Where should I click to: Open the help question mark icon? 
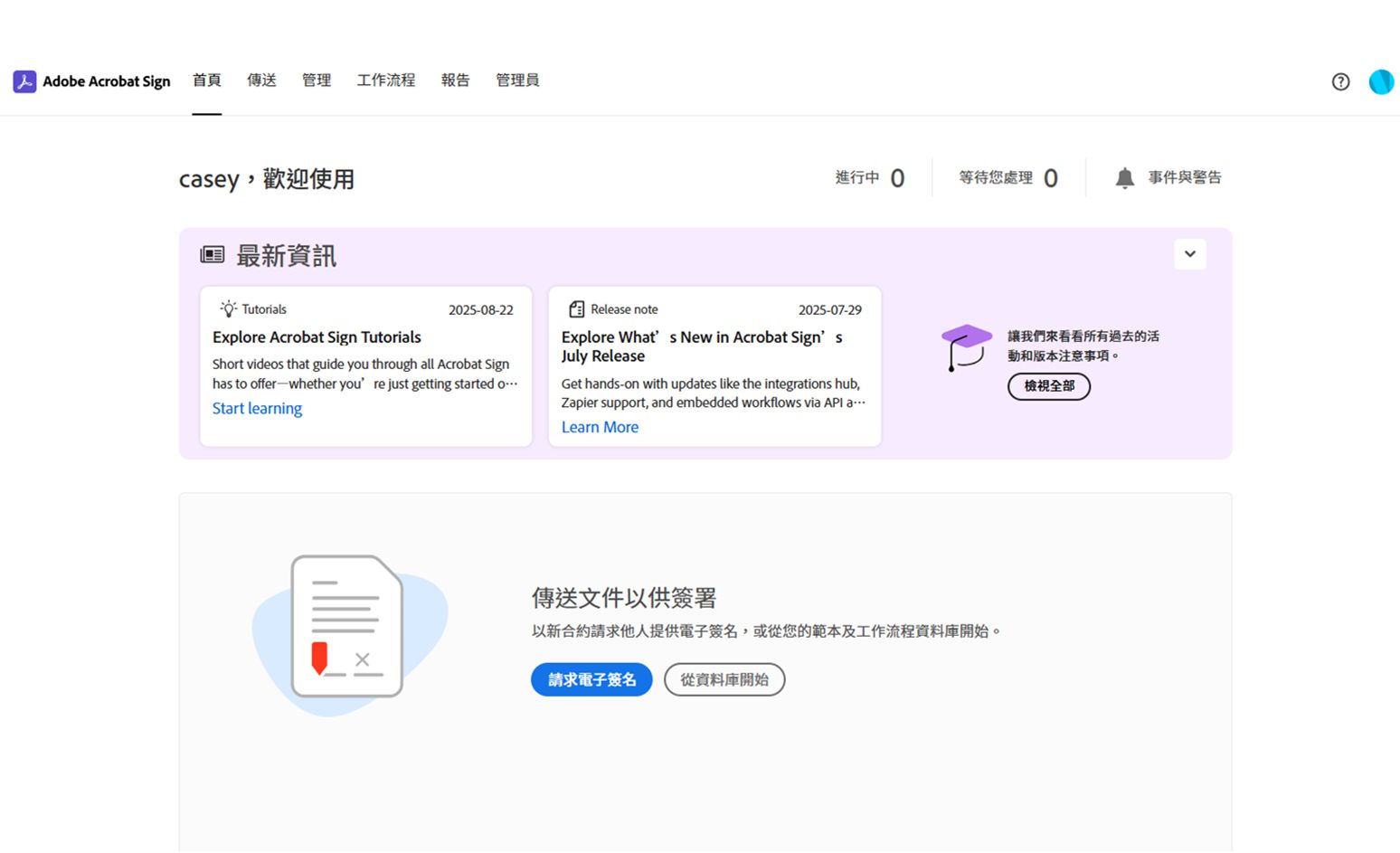click(x=1340, y=81)
